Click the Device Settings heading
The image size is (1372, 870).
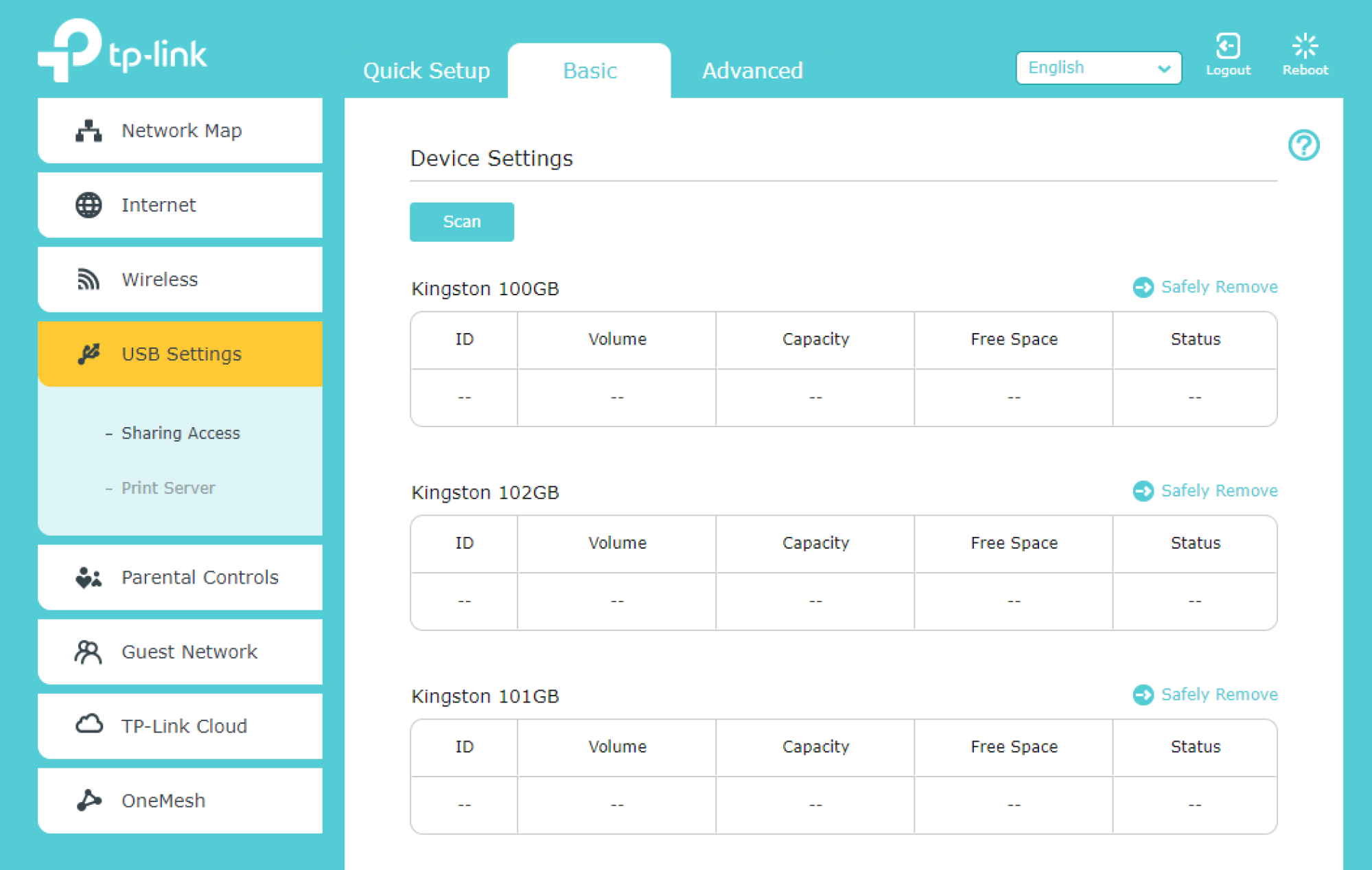(491, 159)
